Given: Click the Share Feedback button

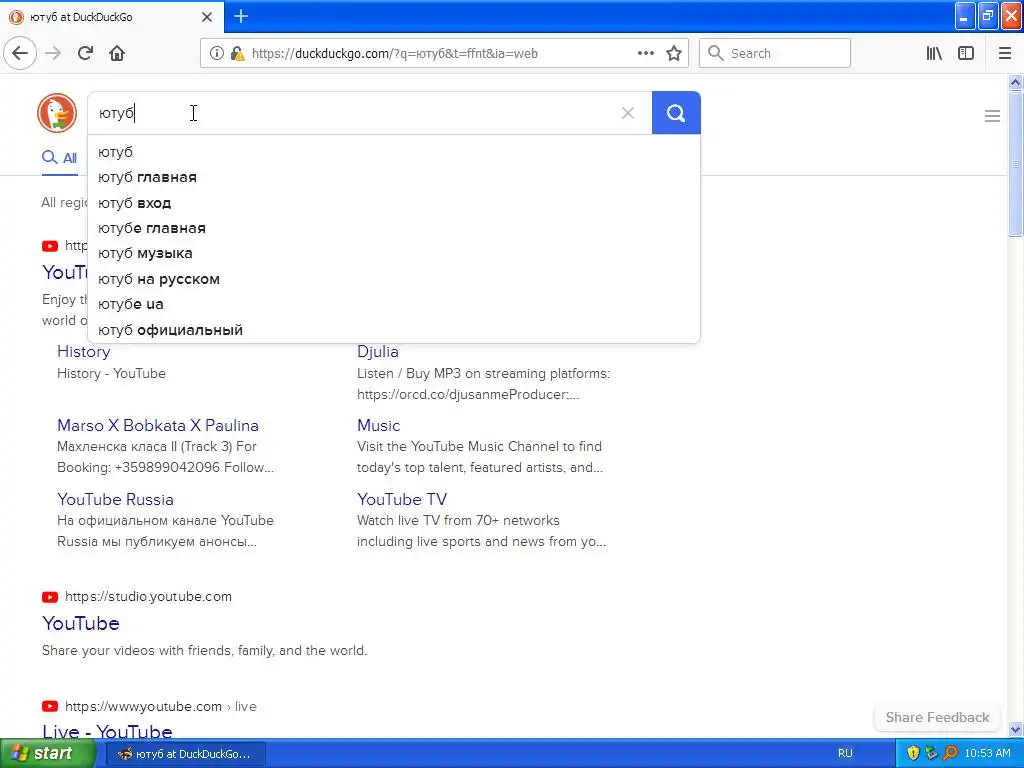Looking at the screenshot, I should coord(937,717).
